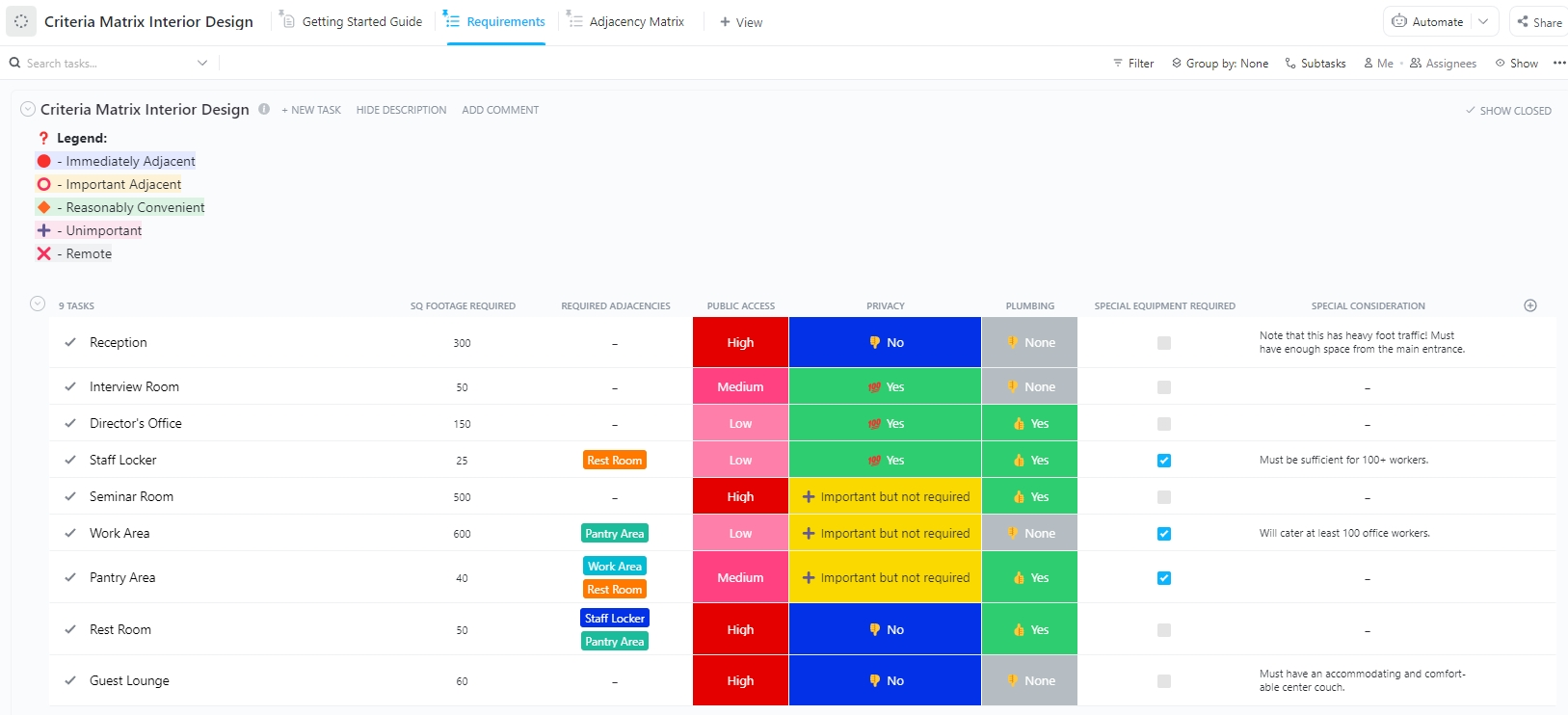1568x715 pixels.
Task: Open the Privacy dropdown for Seminar Room
Action: tap(885, 496)
